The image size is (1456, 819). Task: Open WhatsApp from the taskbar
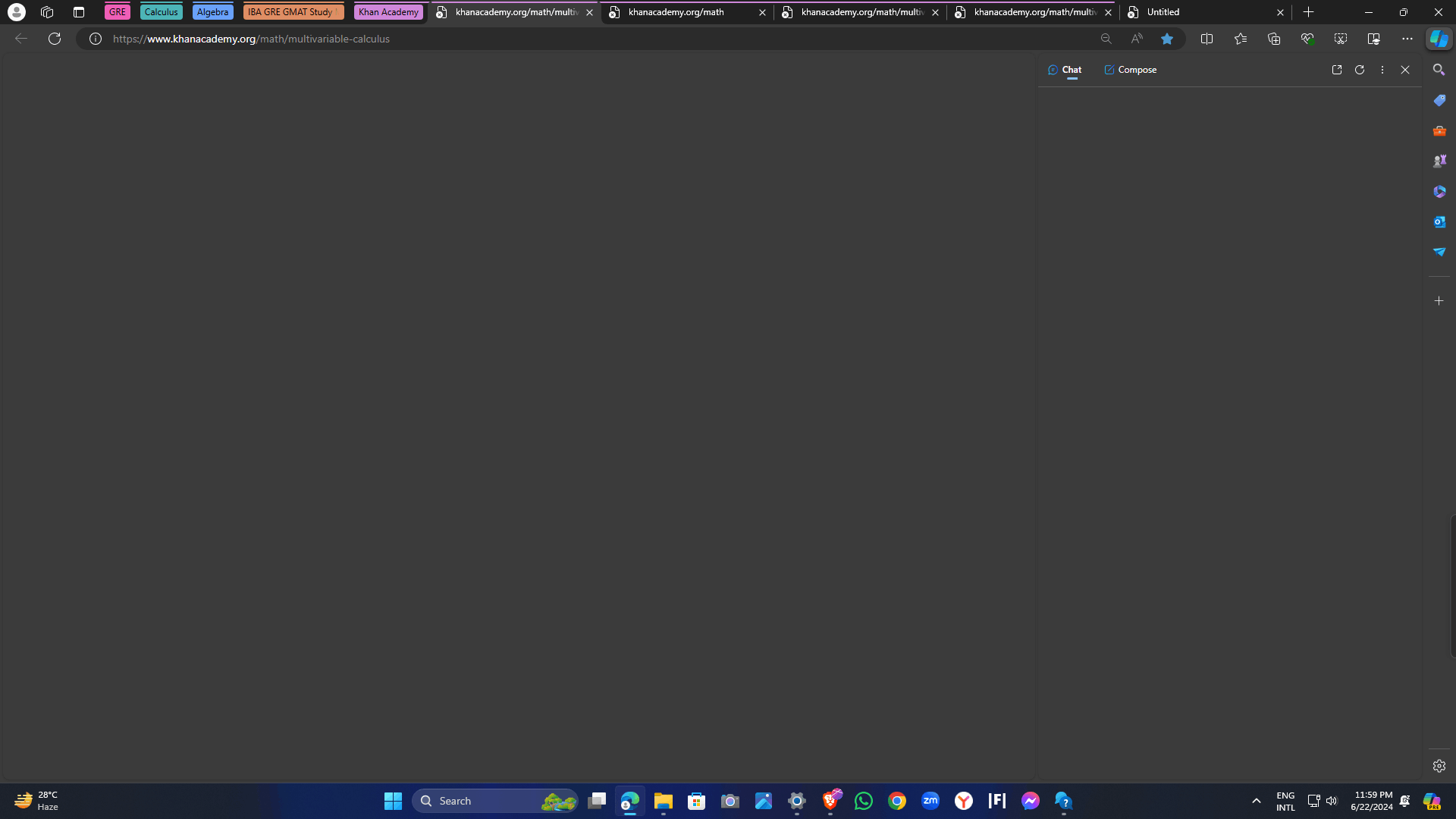[x=863, y=801]
